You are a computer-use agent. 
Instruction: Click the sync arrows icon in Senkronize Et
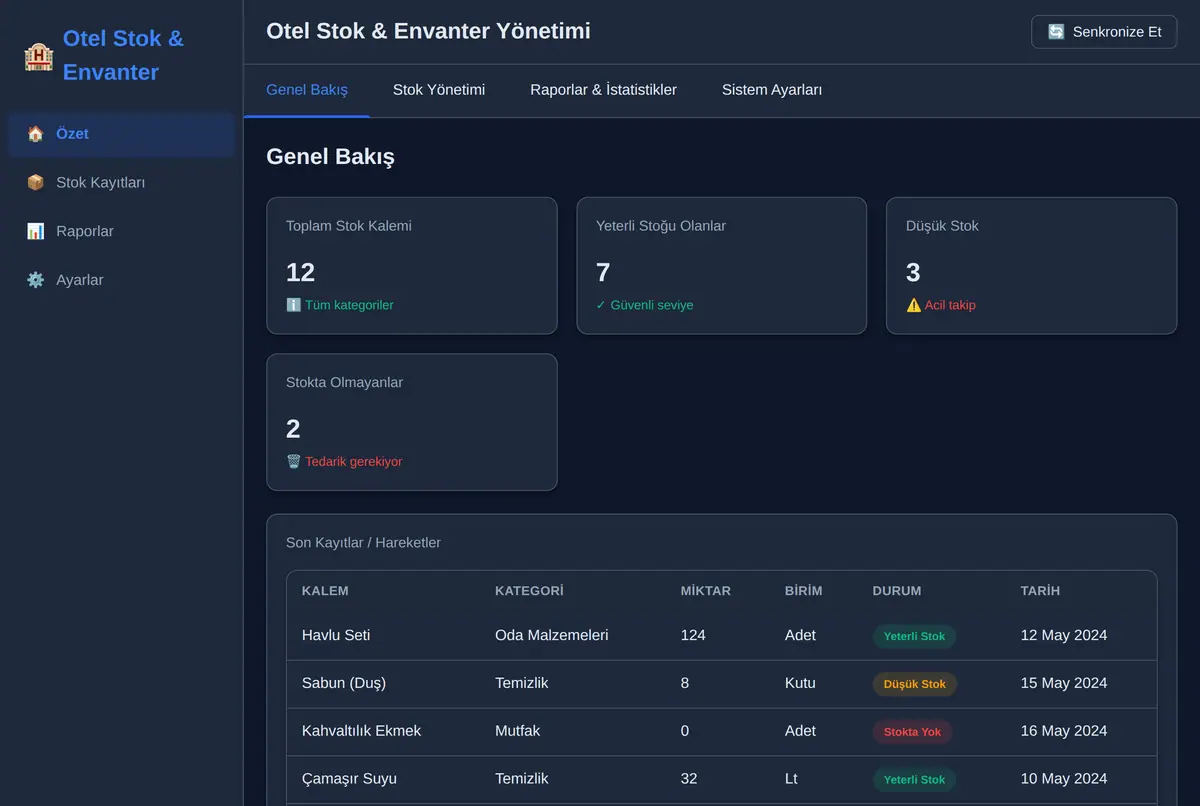tap(1056, 32)
